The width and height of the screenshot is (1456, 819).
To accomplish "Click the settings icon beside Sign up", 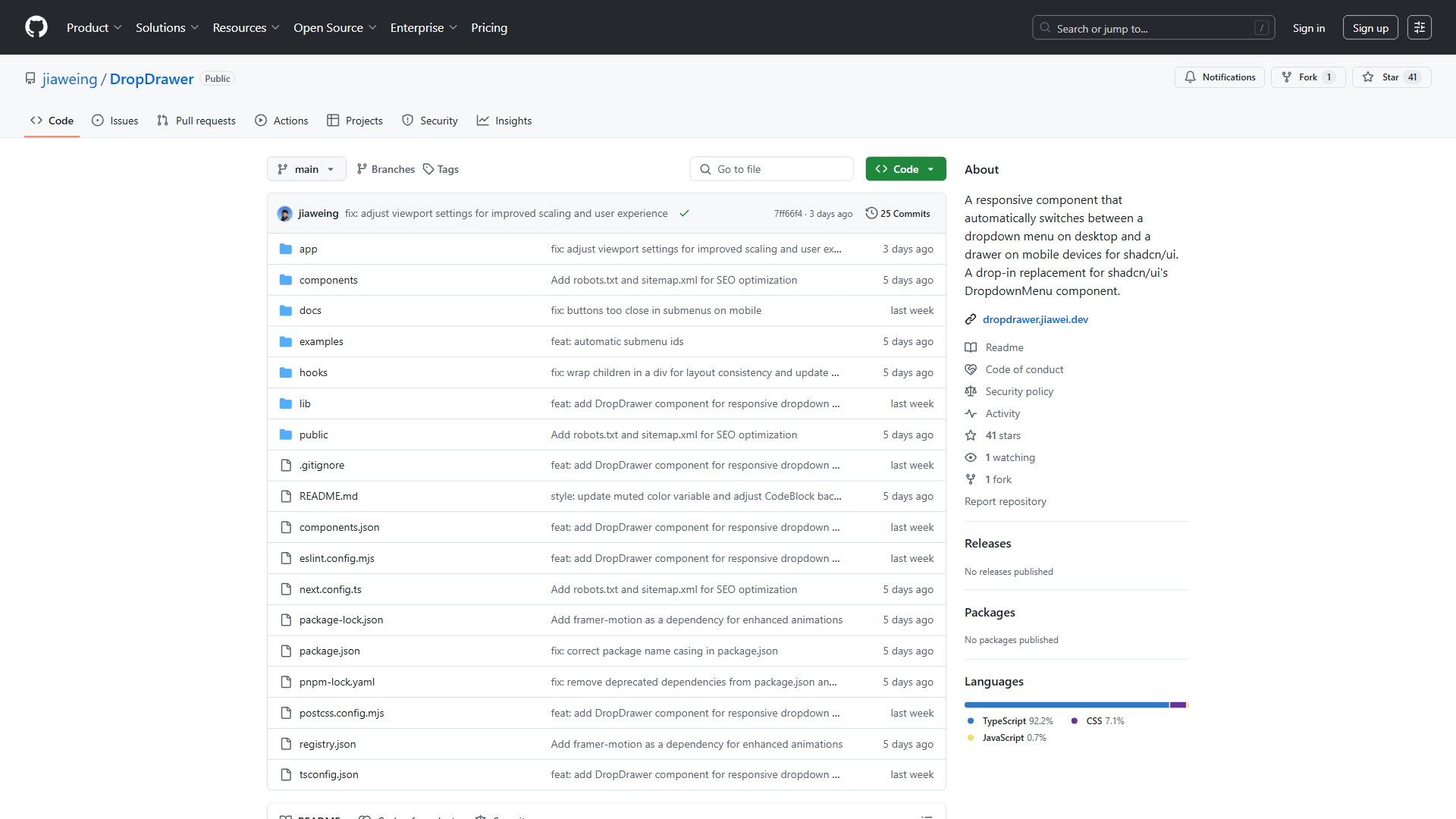I will tap(1420, 27).
